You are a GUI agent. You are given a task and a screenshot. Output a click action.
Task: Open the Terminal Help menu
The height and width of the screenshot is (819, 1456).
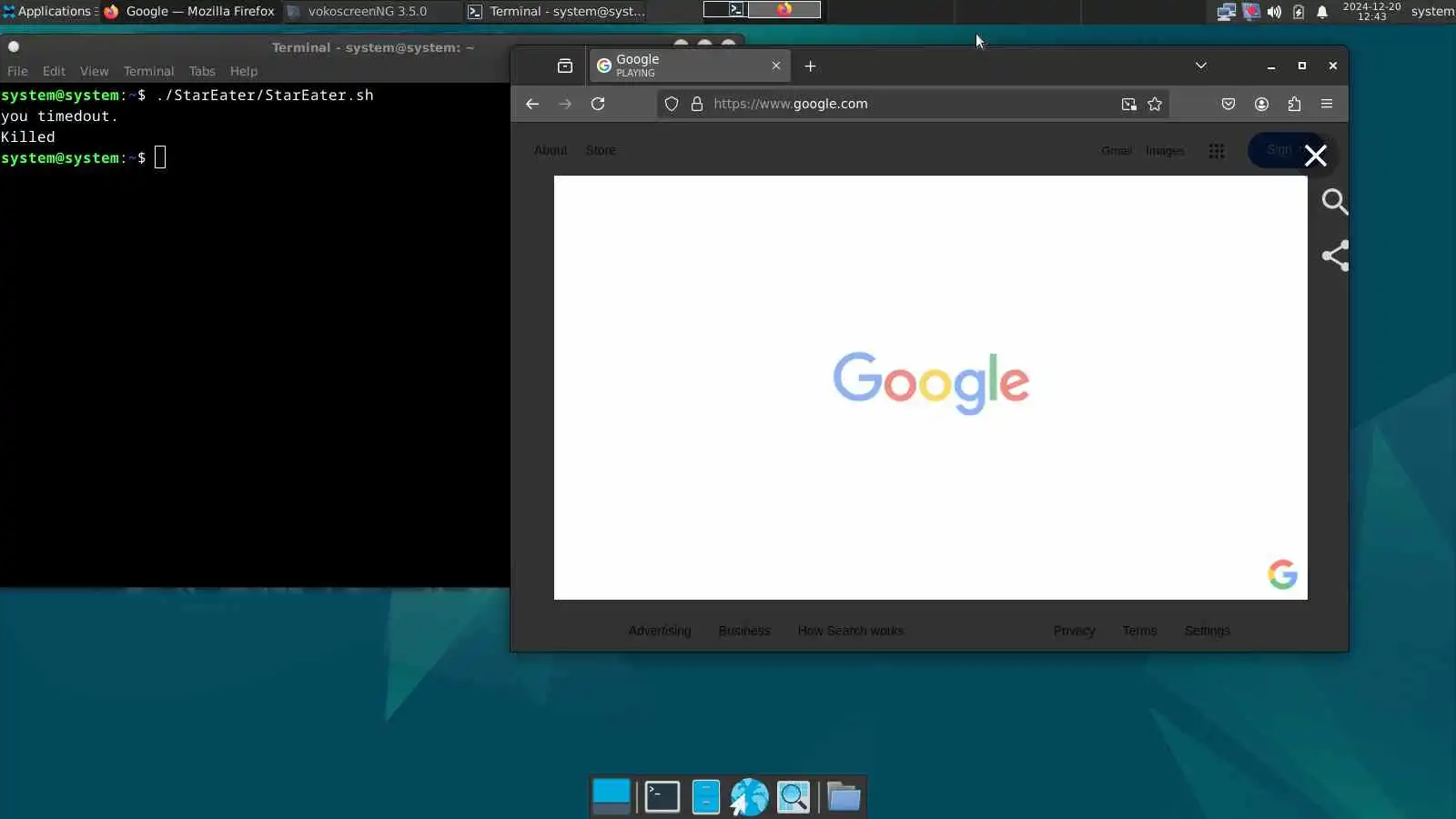click(x=244, y=71)
